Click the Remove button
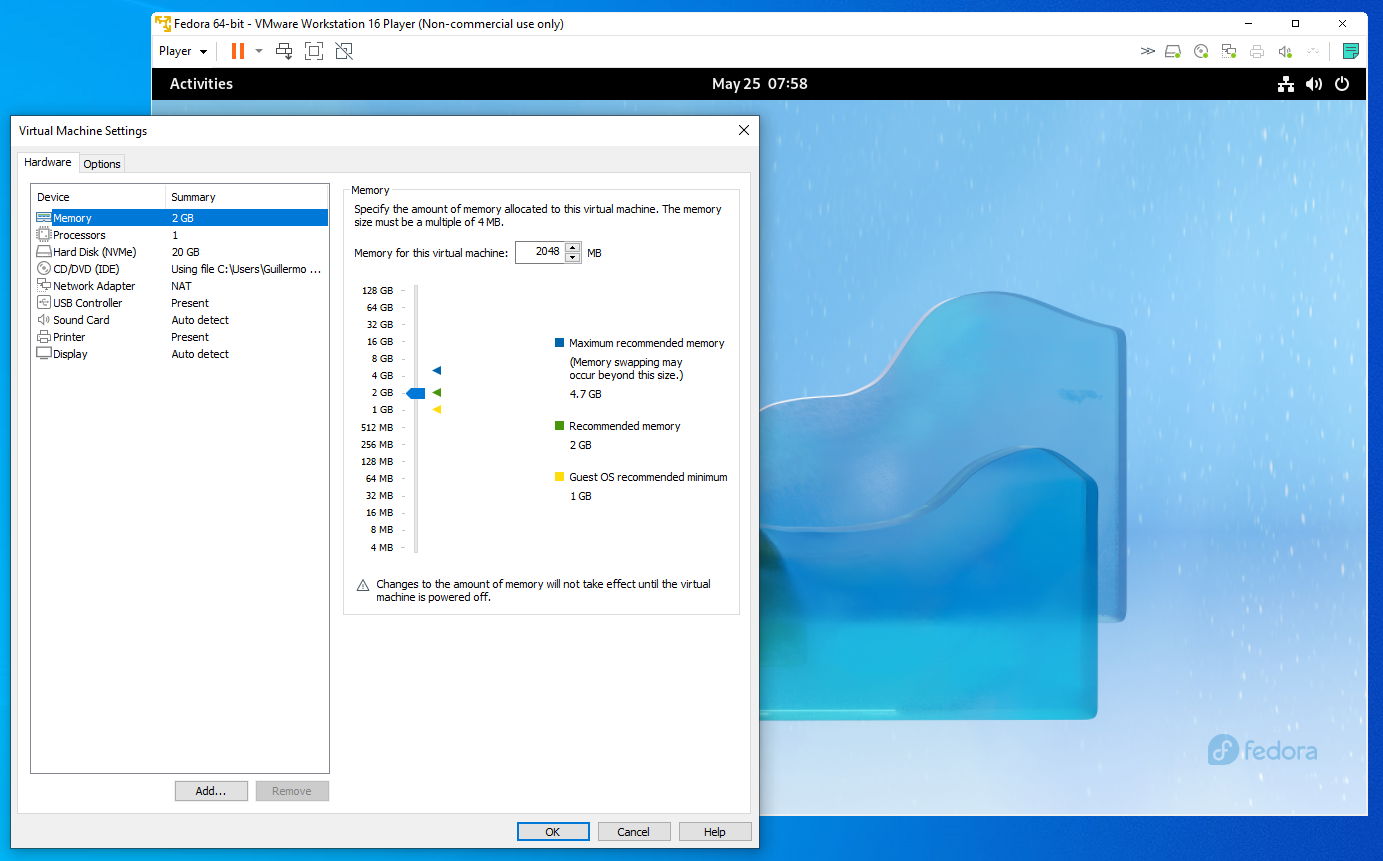 click(x=292, y=791)
